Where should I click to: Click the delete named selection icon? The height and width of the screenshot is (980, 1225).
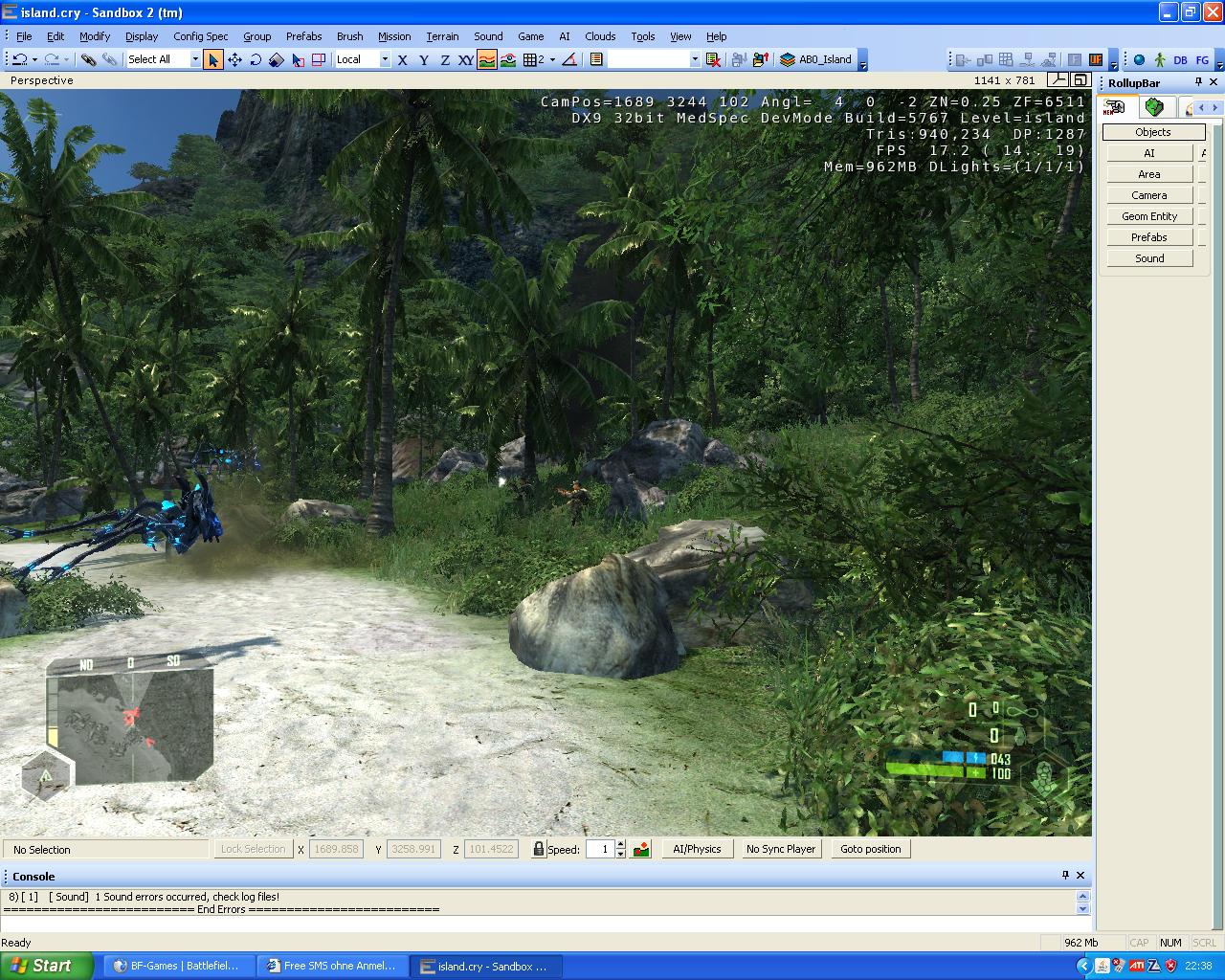(x=713, y=59)
